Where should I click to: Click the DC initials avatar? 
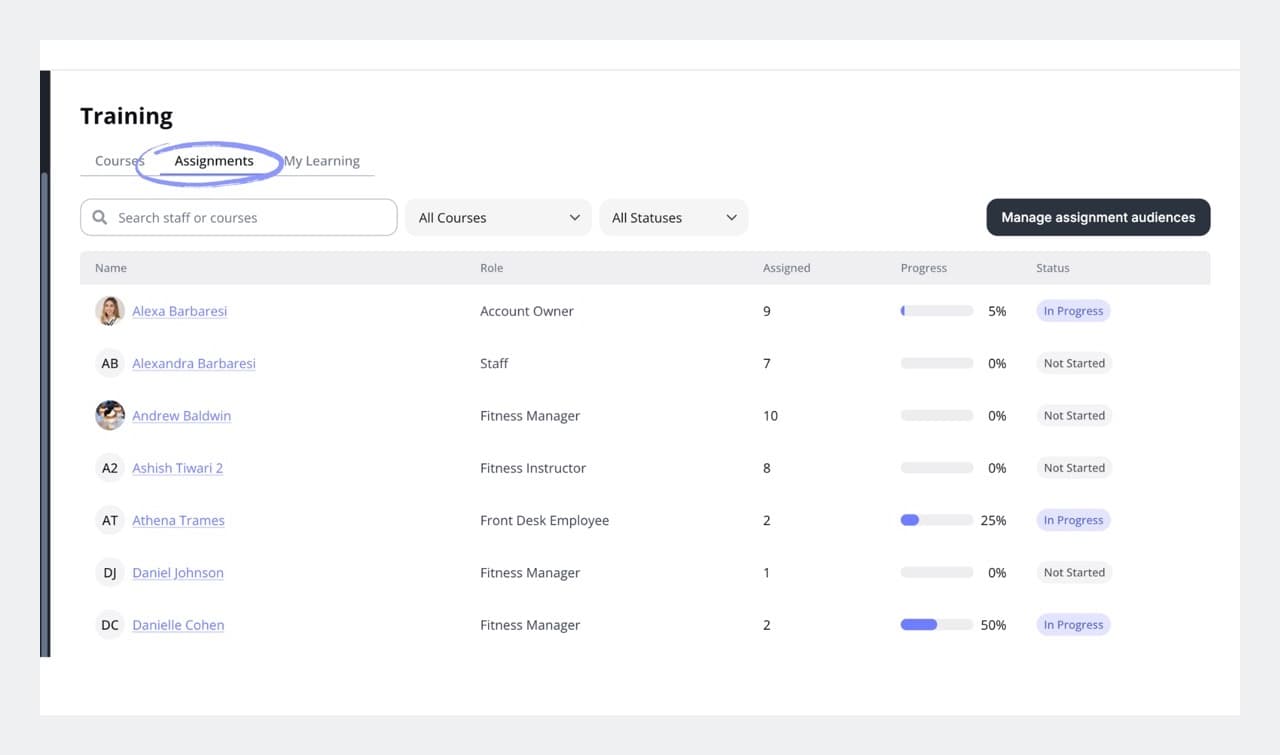[110, 625]
